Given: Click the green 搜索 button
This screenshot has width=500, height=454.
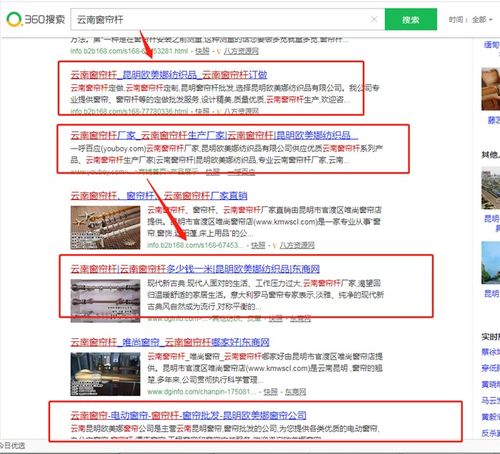Looking at the screenshot, I should tap(411, 19).
